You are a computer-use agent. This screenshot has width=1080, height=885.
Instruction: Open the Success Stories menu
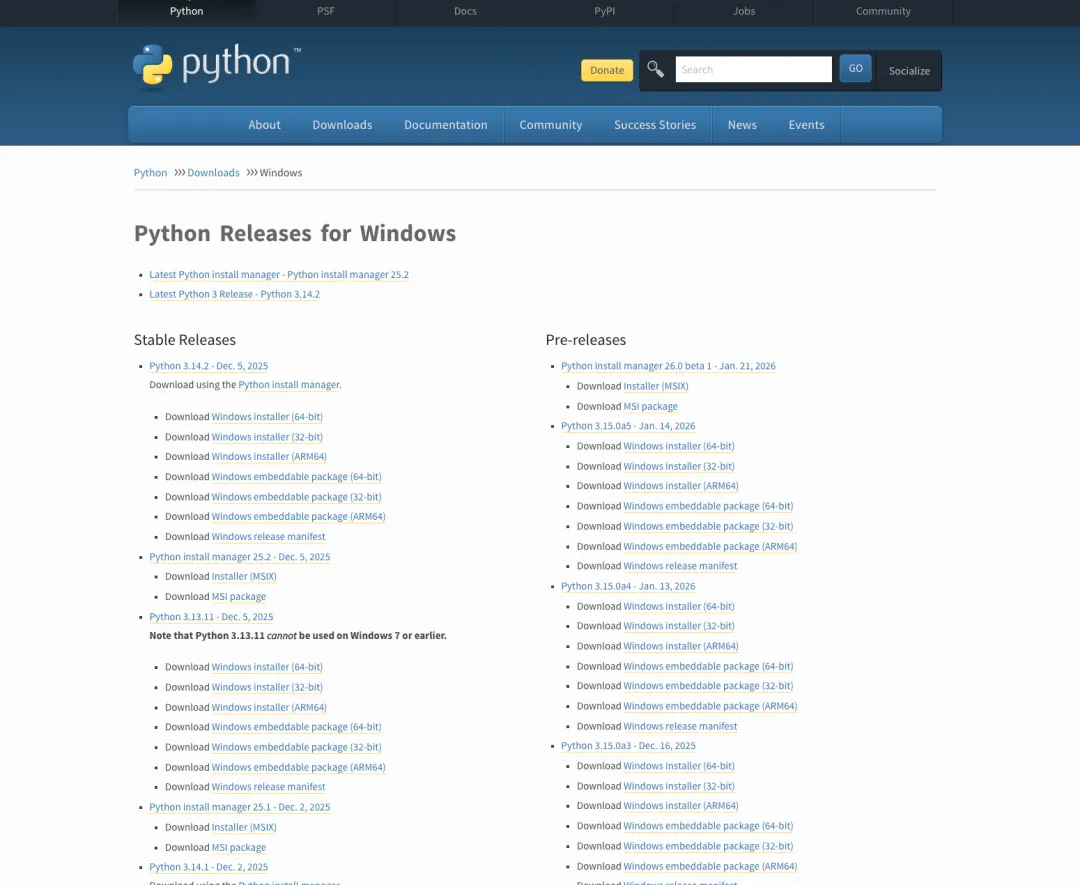tap(655, 125)
